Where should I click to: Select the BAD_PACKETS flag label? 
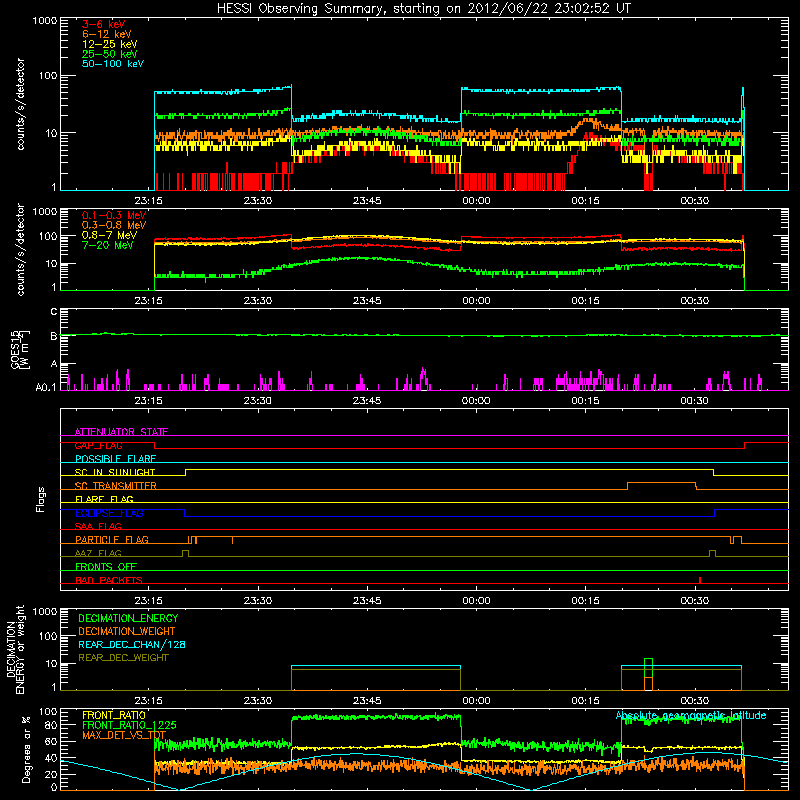(x=109, y=580)
